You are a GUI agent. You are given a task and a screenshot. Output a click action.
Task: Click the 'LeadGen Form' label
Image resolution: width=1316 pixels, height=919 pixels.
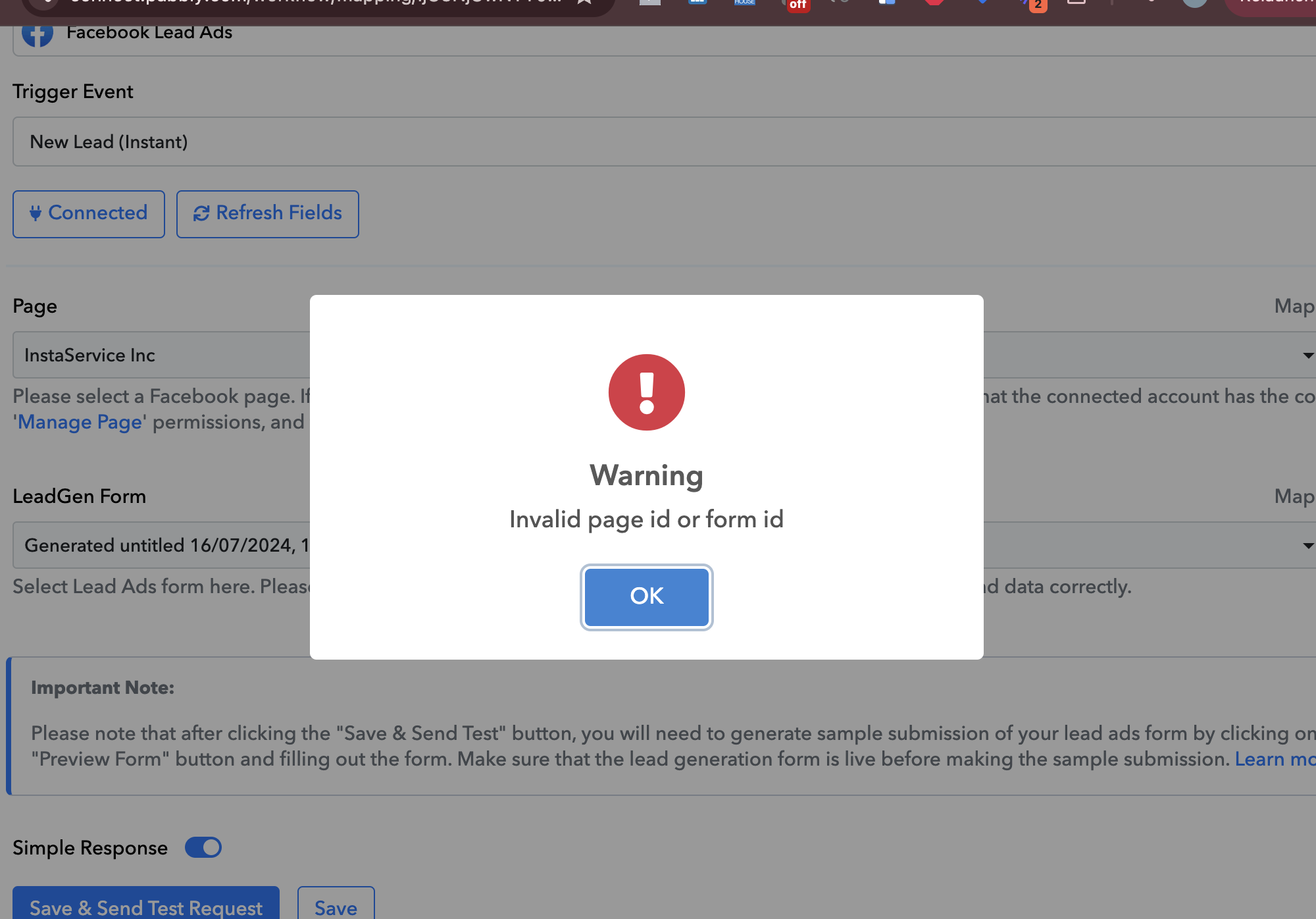click(80, 496)
